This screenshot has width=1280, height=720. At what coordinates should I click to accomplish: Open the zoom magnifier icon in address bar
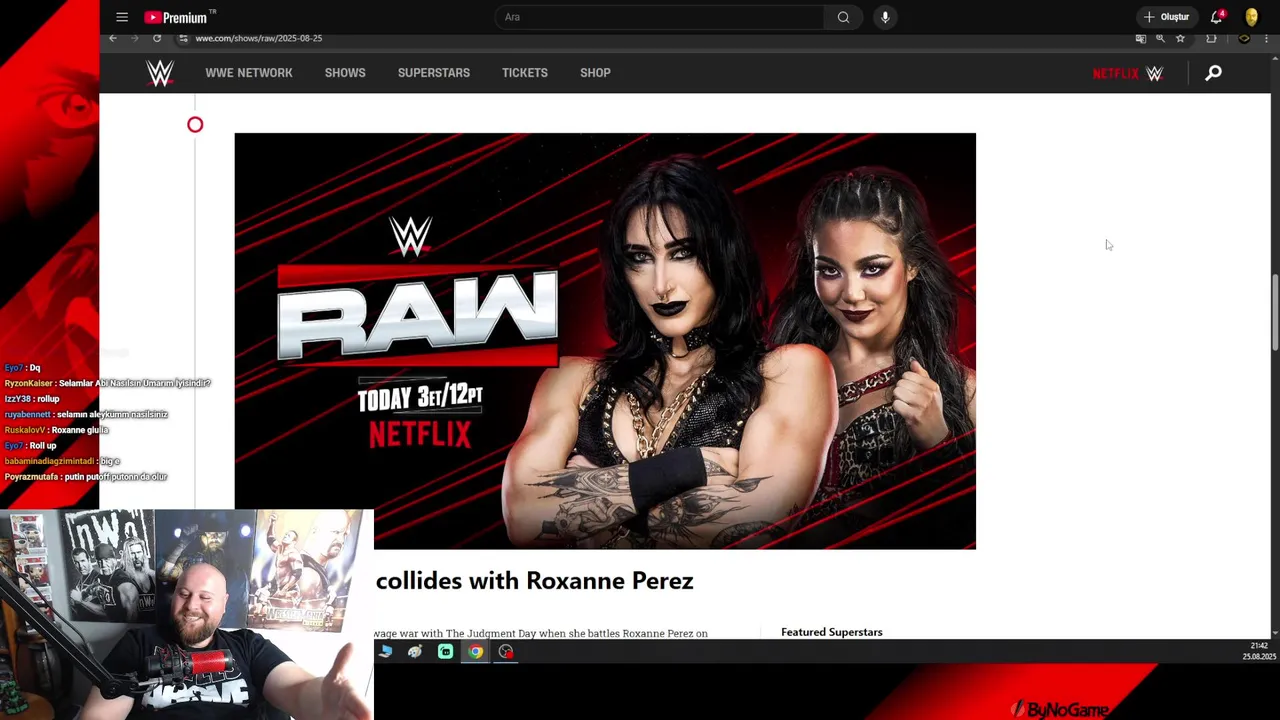[x=1160, y=38]
